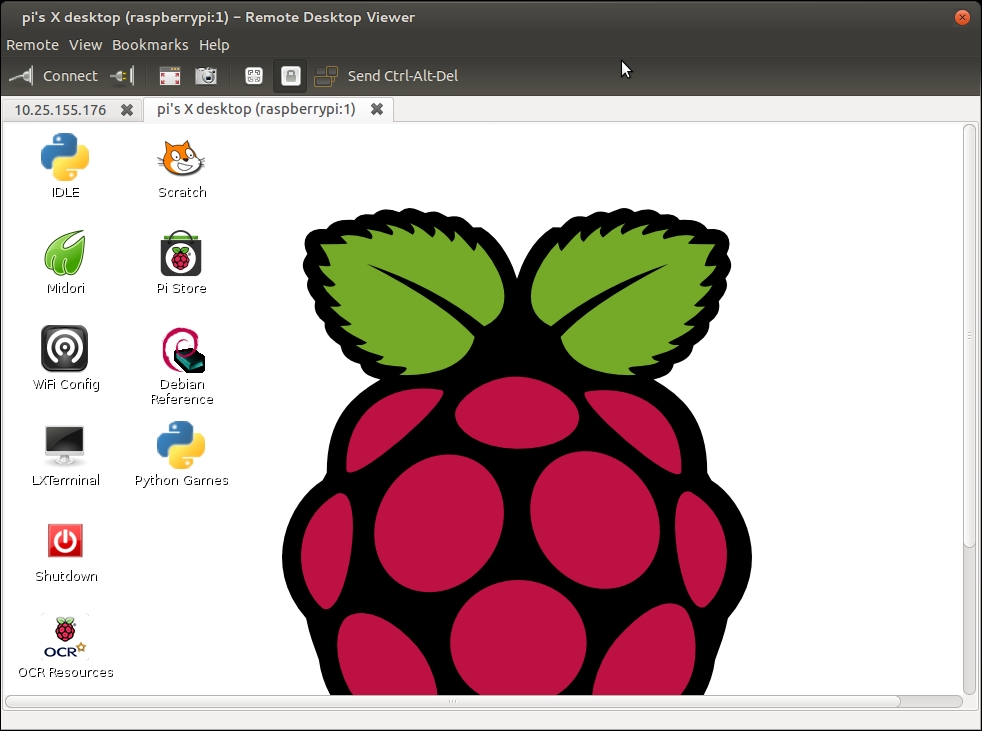
Task: Click the Send Ctrl-Alt-Del label
Action: tap(403, 76)
